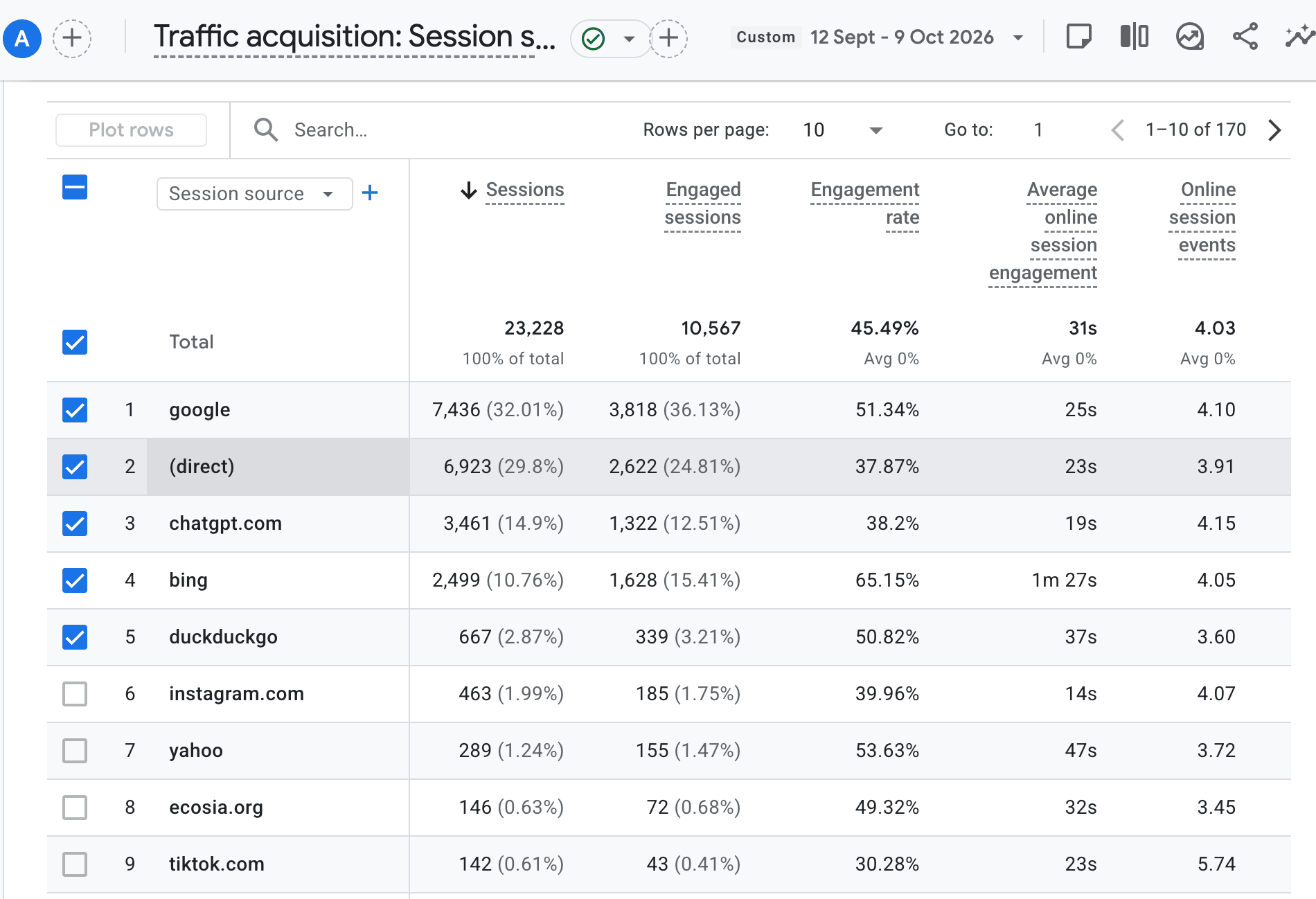The image size is (1316, 899).
Task: Click the duckduckgo source name
Action: tap(223, 637)
